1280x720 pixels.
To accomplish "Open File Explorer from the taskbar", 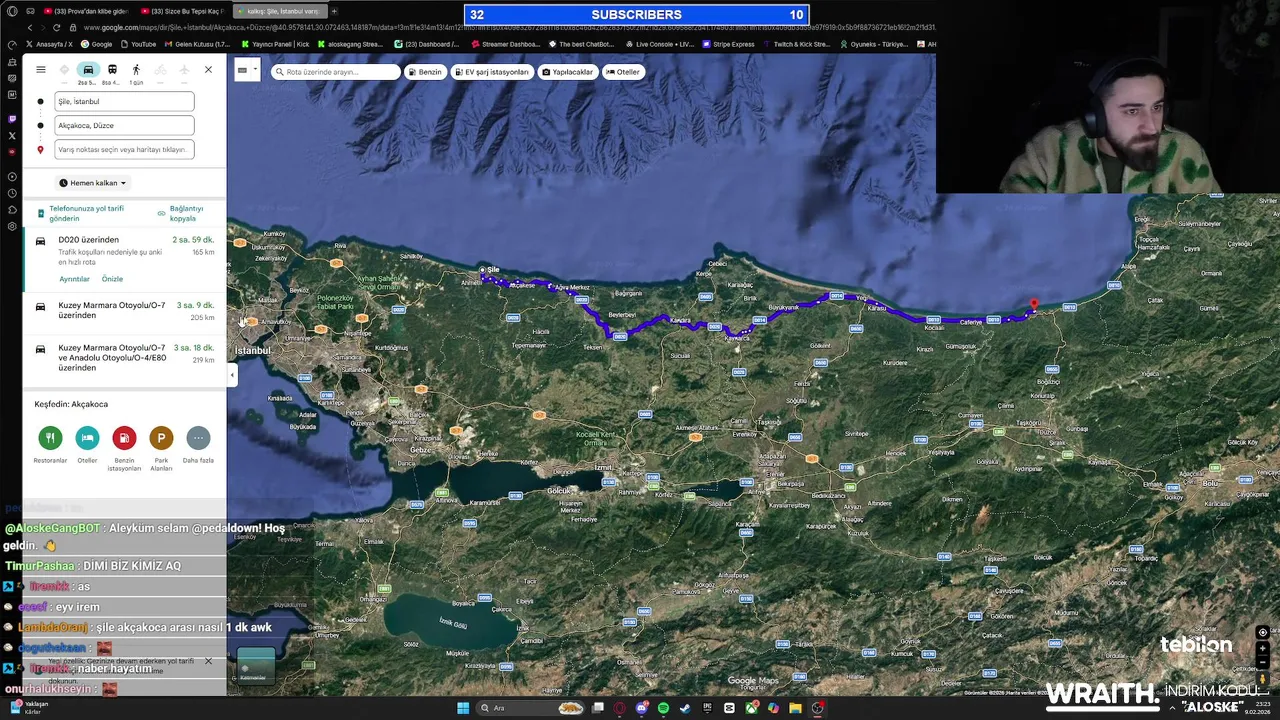I will pyautogui.click(x=795, y=708).
